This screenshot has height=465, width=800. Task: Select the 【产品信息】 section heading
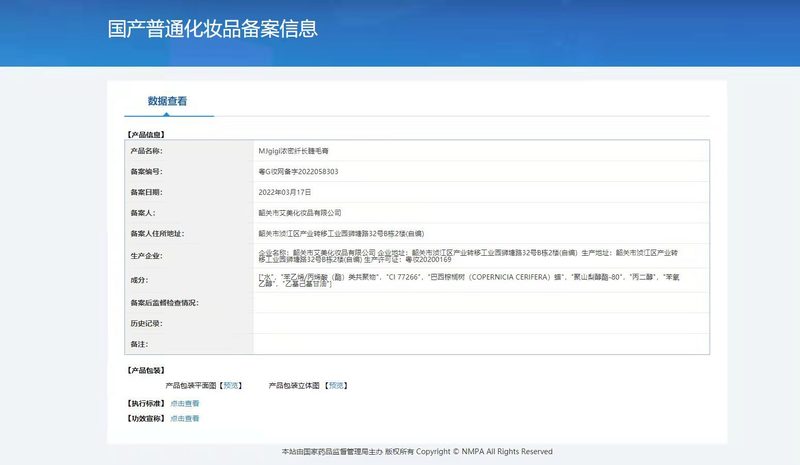(x=146, y=135)
